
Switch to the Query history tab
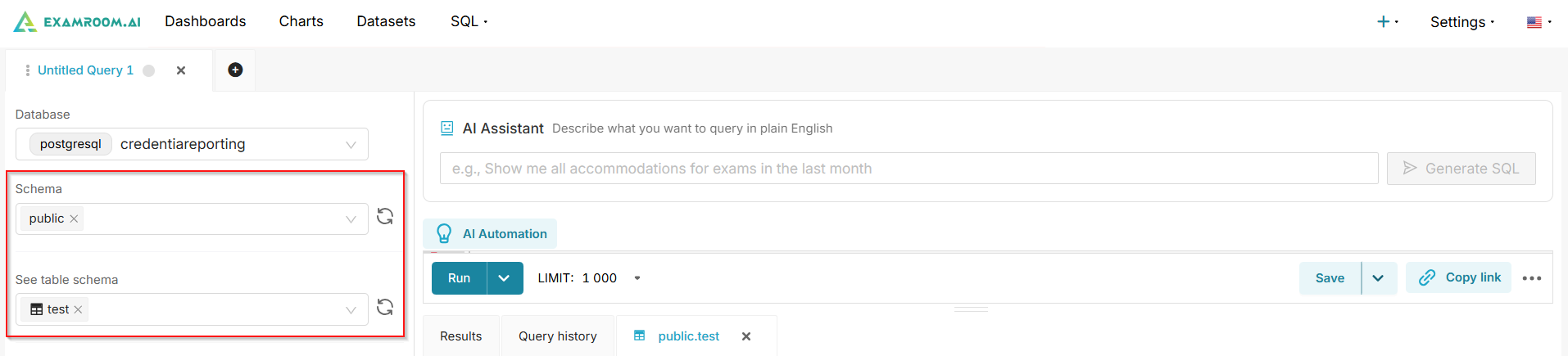[x=557, y=336]
